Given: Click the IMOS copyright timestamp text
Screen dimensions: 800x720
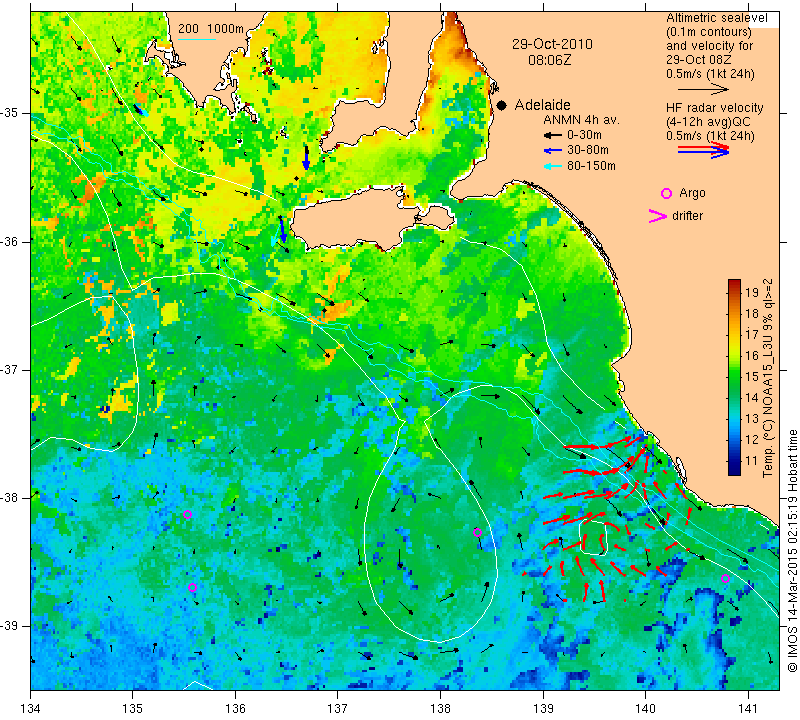Looking at the screenshot, I should [792, 551].
